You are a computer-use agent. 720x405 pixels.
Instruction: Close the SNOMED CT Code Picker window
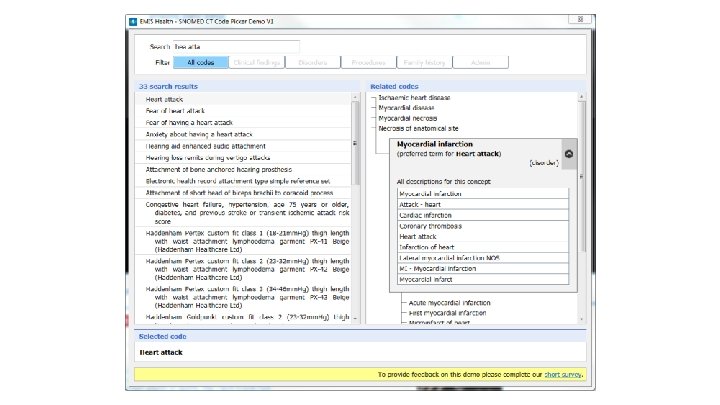pos(580,19)
